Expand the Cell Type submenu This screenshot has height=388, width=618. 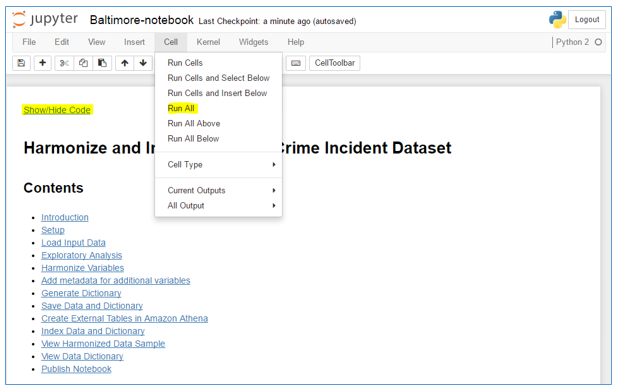218,164
